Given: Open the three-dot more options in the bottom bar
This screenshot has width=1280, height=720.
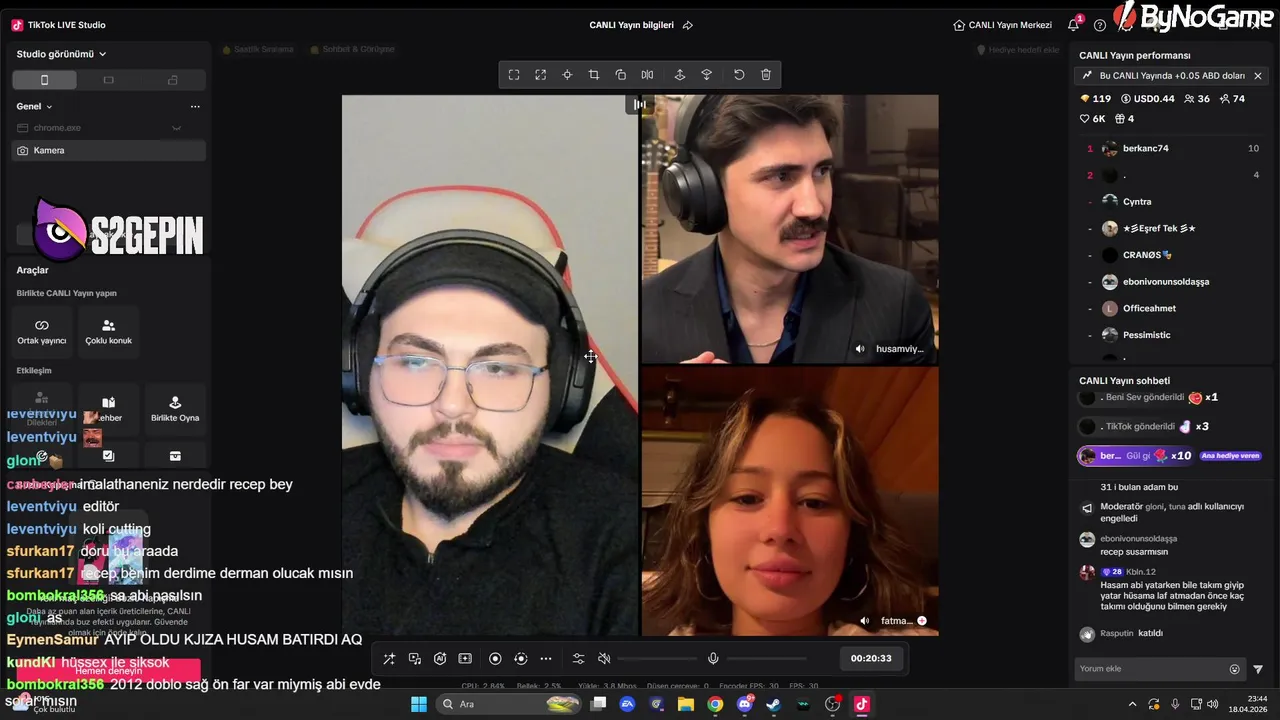Looking at the screenshot, I should click(x=546, y=658).
